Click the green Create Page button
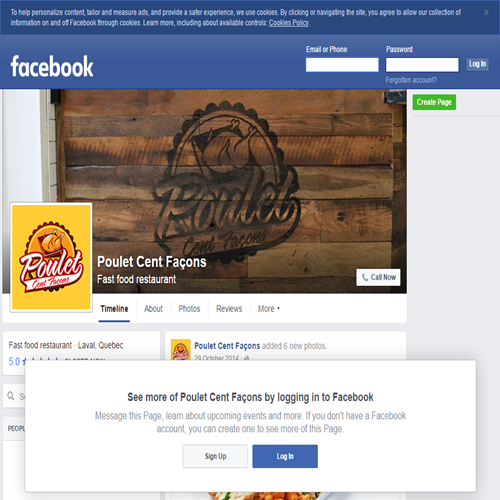 [x=434, y=102]
